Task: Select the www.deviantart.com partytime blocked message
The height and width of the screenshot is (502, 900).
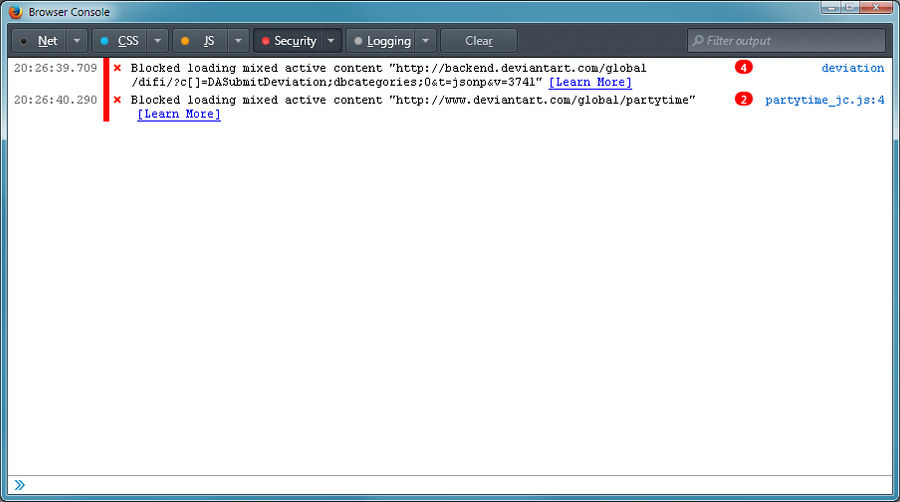Action: point(413,100)
